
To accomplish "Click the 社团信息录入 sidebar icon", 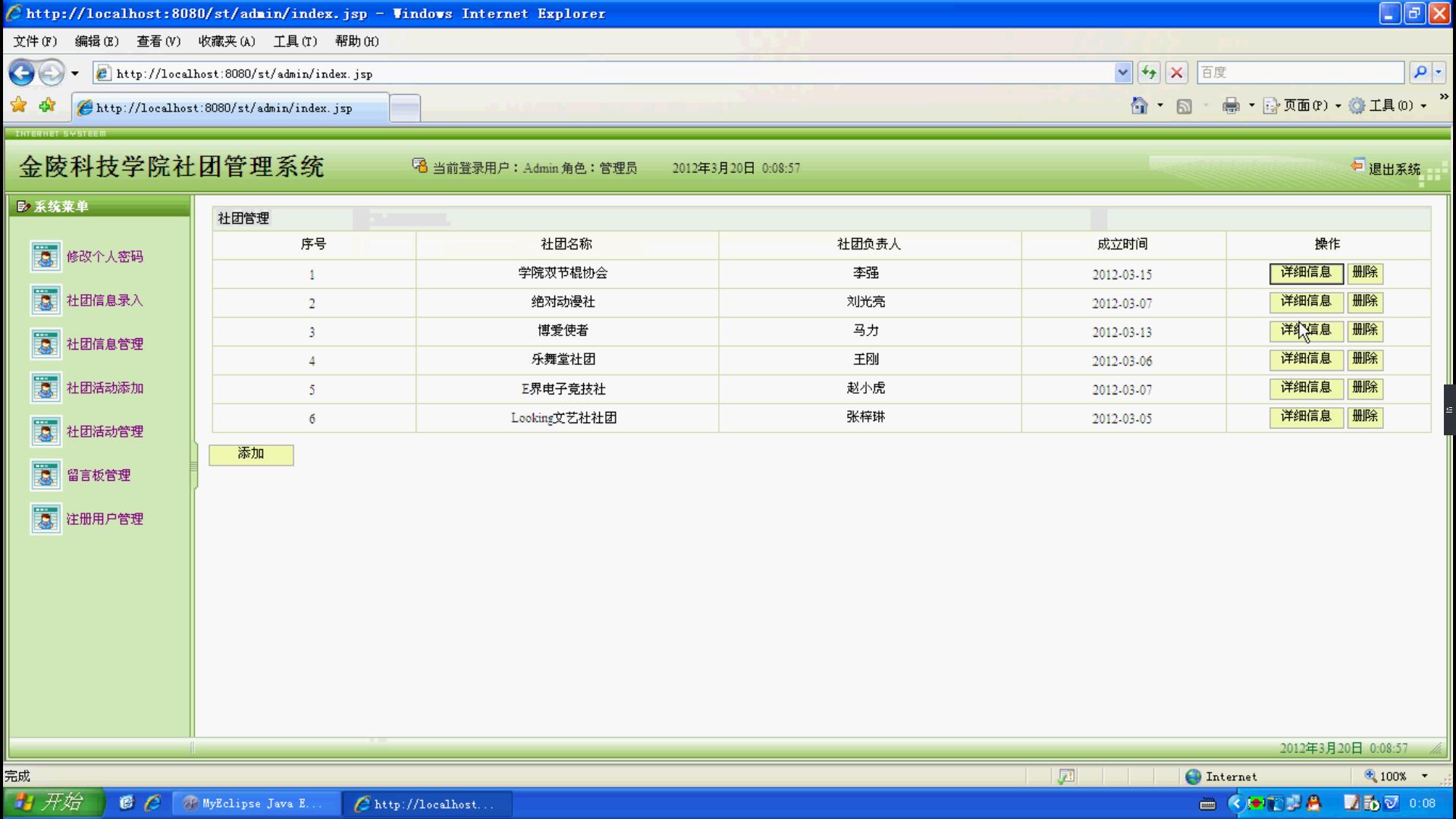I will (x=45, y=301).
